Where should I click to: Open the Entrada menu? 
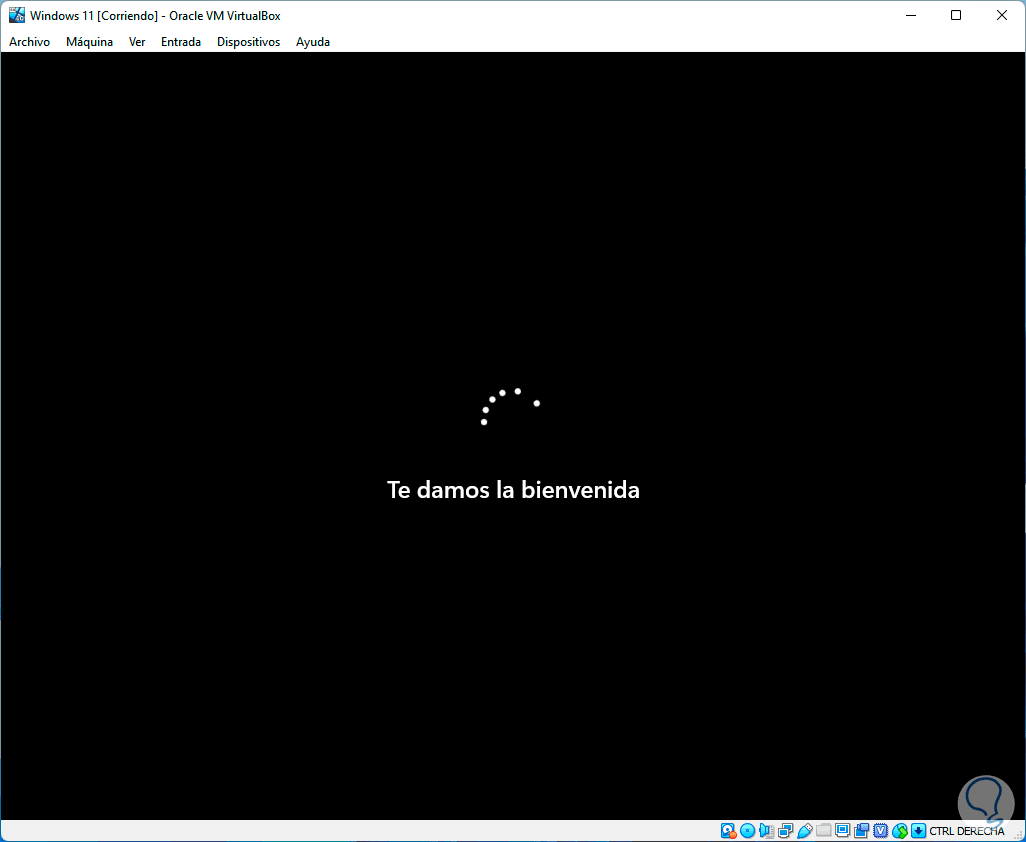181,42
